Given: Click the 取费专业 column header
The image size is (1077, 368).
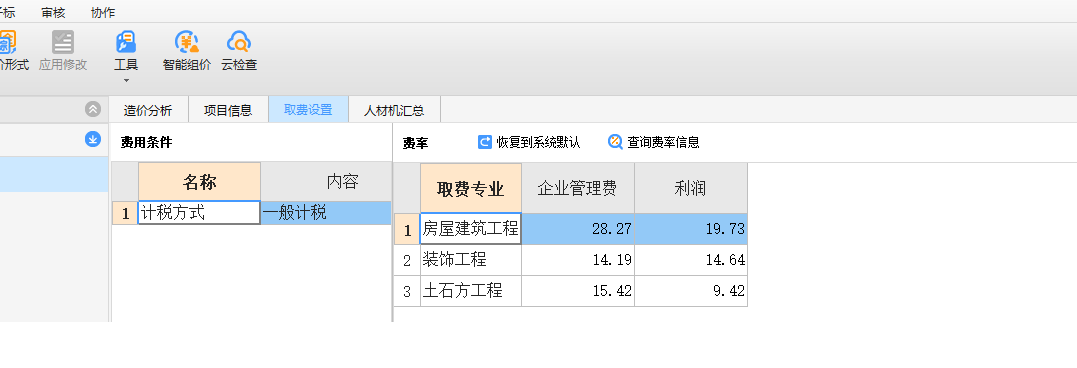Looking at the screenshot, I should (x=471, y=188).
